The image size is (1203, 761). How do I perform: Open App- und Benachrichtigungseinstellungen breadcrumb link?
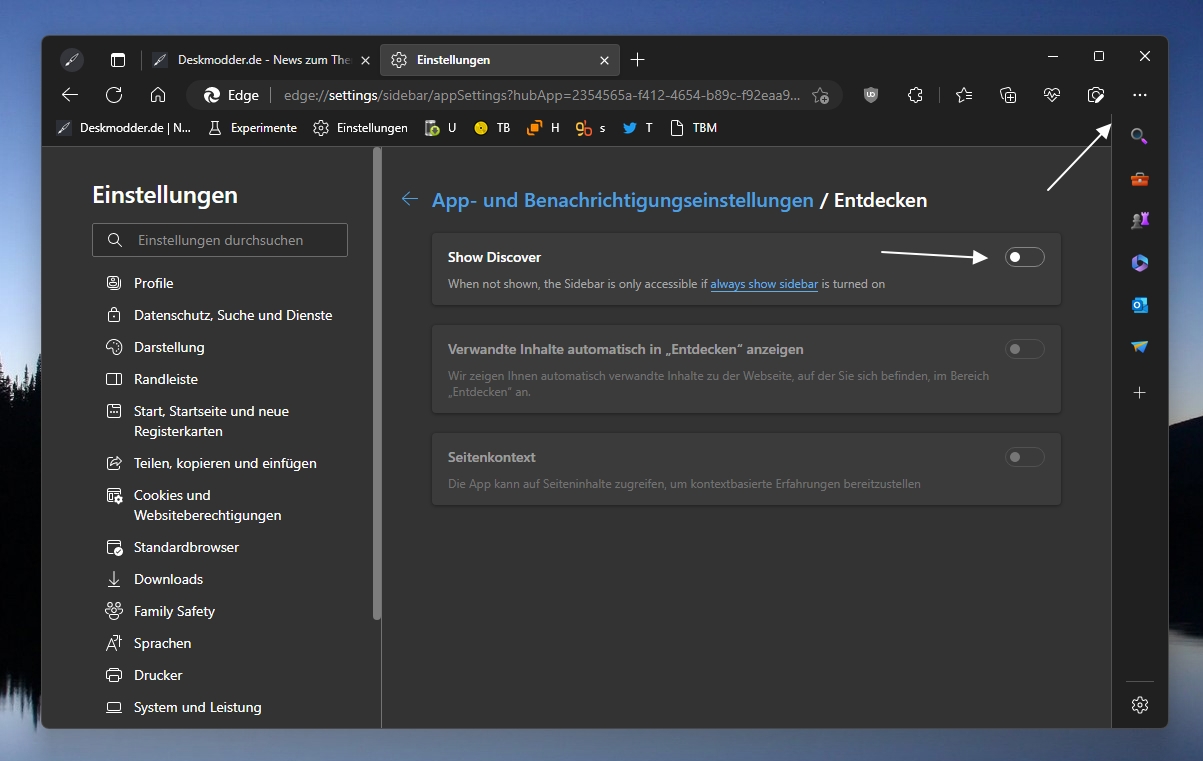coord(623,200)
